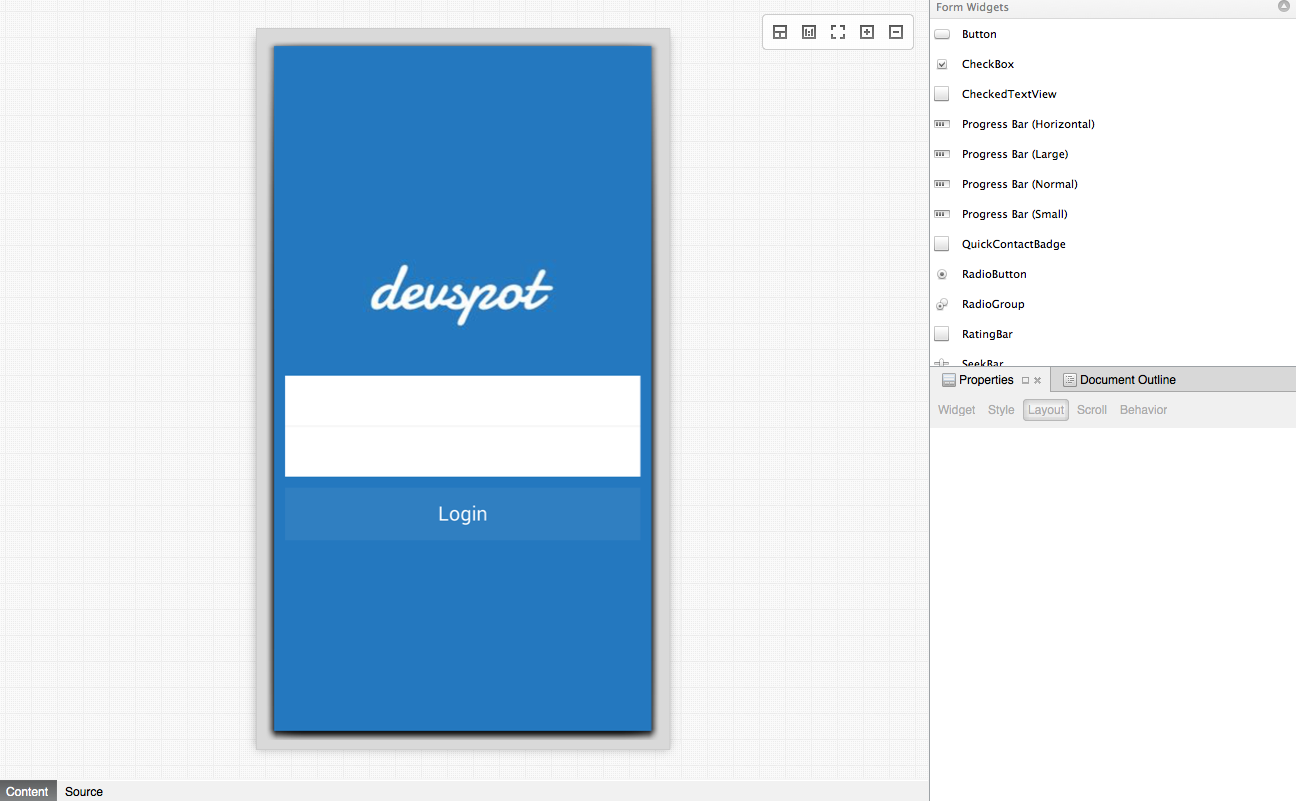
Task: Close the Properties panel tab
Action: click(x=1038, y=380)
